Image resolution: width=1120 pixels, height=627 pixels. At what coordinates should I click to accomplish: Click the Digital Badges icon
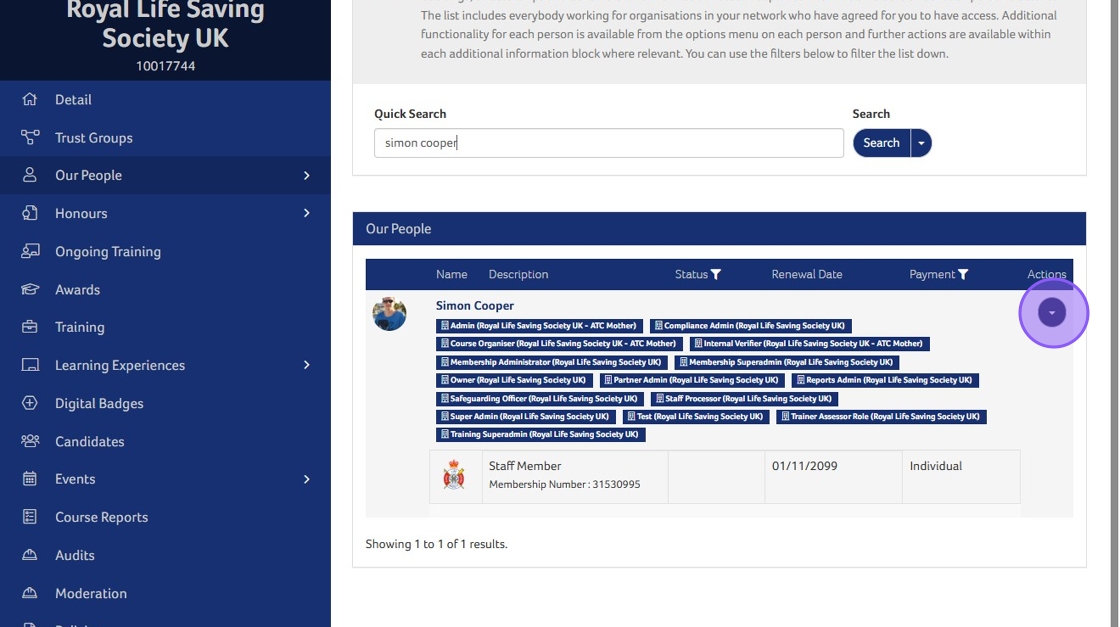pos(29,403)
